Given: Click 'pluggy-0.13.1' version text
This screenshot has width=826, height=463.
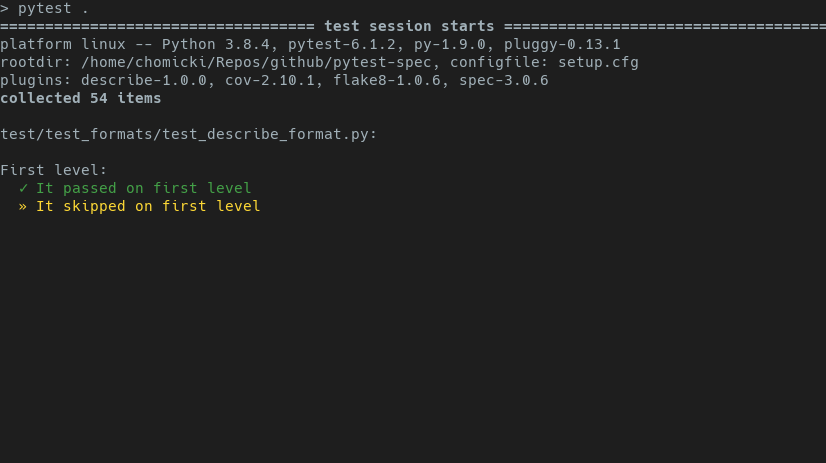Looking at the screenshot, I should pos(563,44).
